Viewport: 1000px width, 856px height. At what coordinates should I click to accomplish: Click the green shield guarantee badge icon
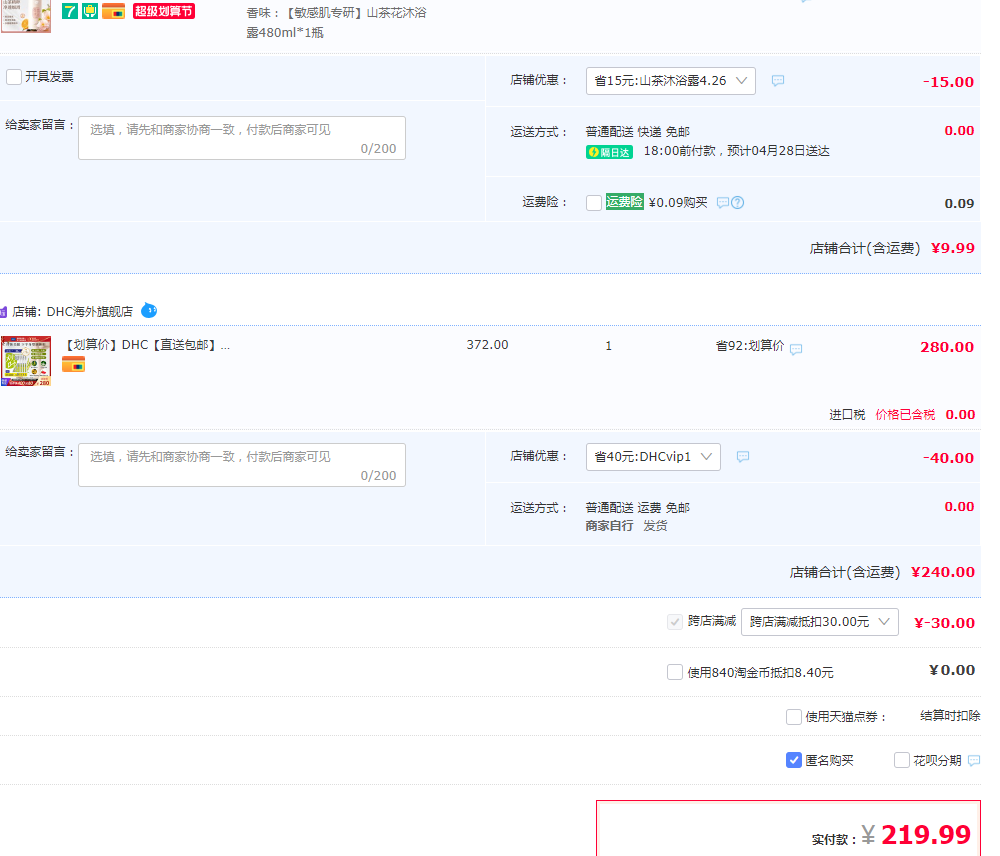[x=90, y=11]
